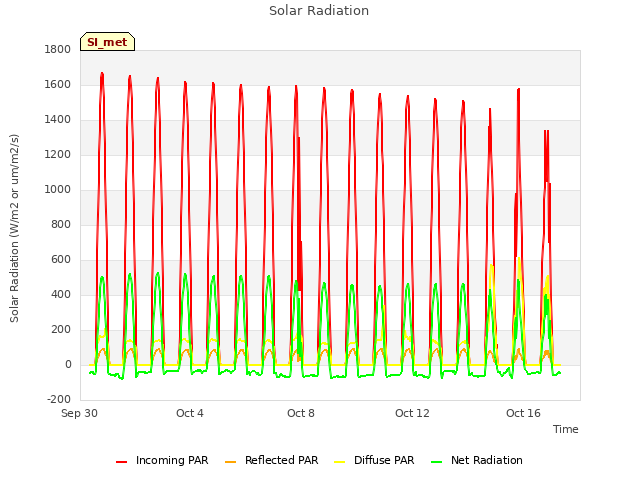This screenshot has height=480, width=640.
Task: Click the Solar Radiation chart title
Action: click(319, 11)
